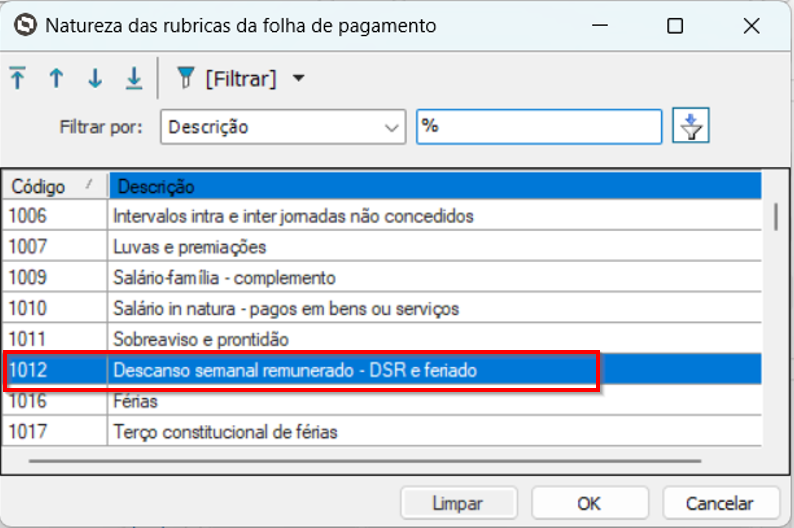Click into the filter text field containing %
794x528 pixels.
538,127
